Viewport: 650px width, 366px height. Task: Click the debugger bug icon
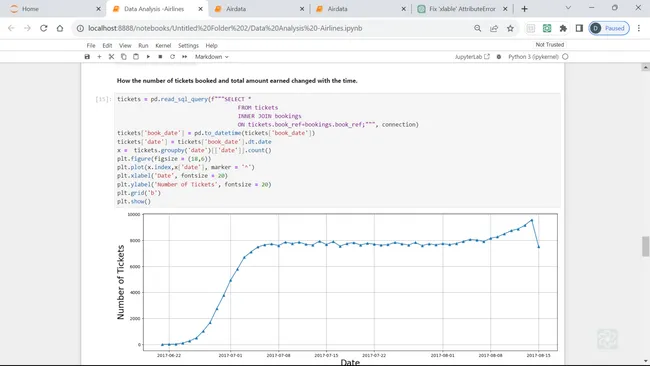click(x=499, y=57)
